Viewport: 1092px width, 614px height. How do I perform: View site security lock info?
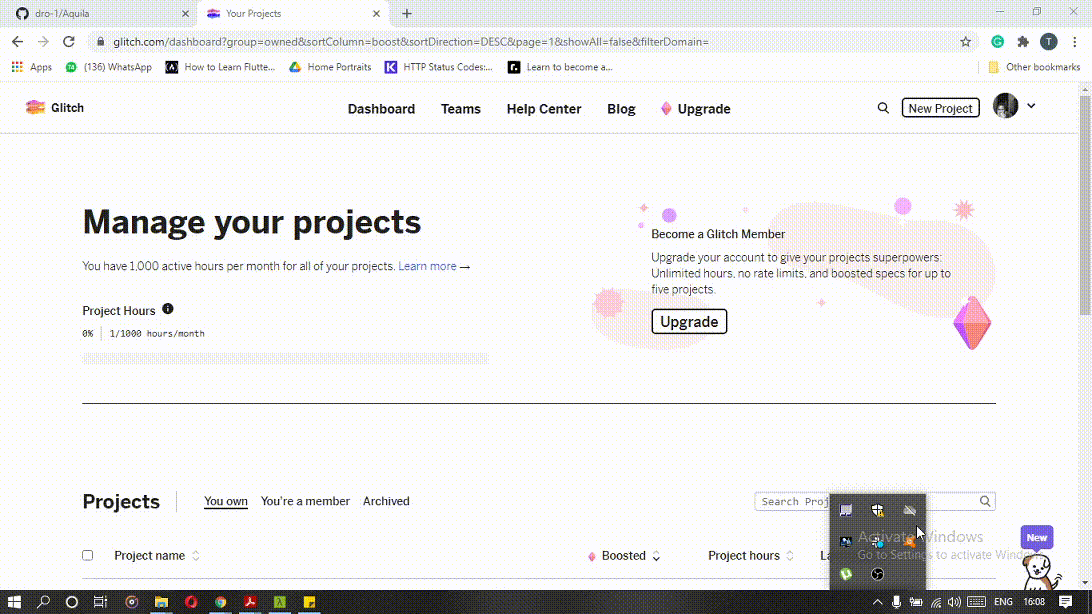pos(100,42)
